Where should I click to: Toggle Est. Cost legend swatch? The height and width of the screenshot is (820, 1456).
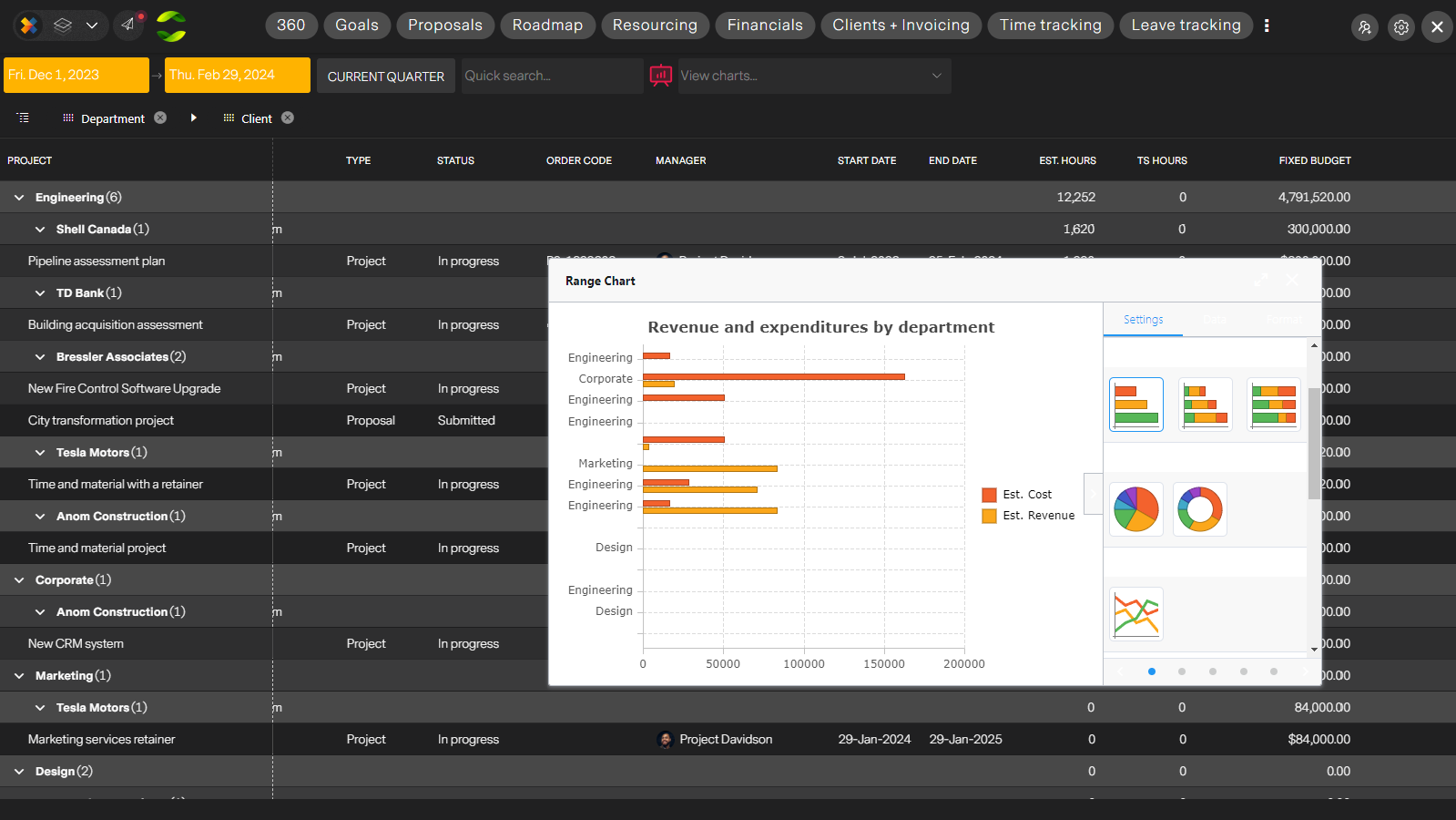coord(989,495)
